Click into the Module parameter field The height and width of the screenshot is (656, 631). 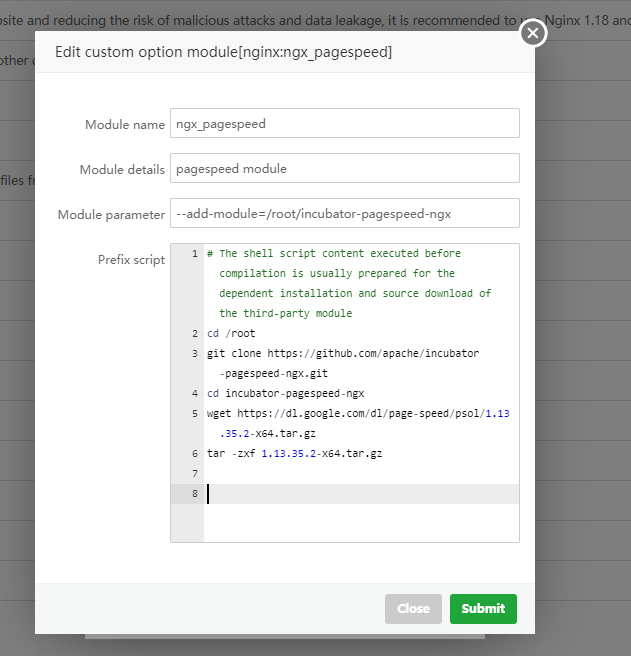point(344,213)
